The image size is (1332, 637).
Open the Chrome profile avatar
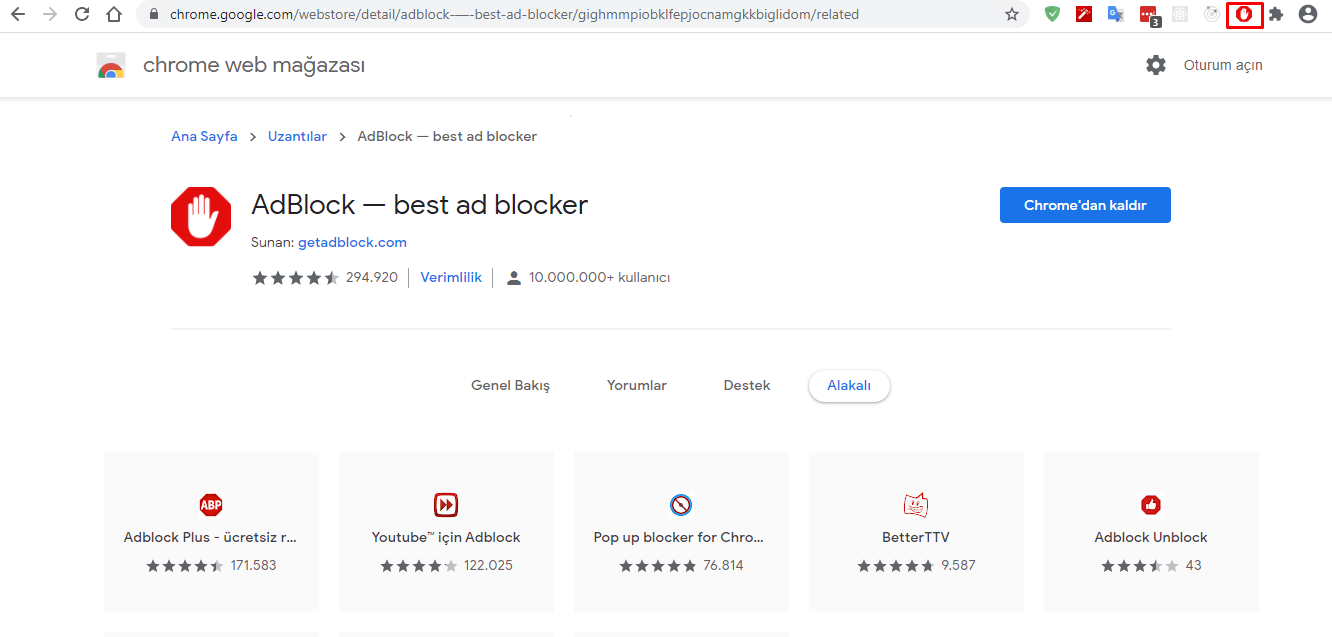pos(1308,15)
